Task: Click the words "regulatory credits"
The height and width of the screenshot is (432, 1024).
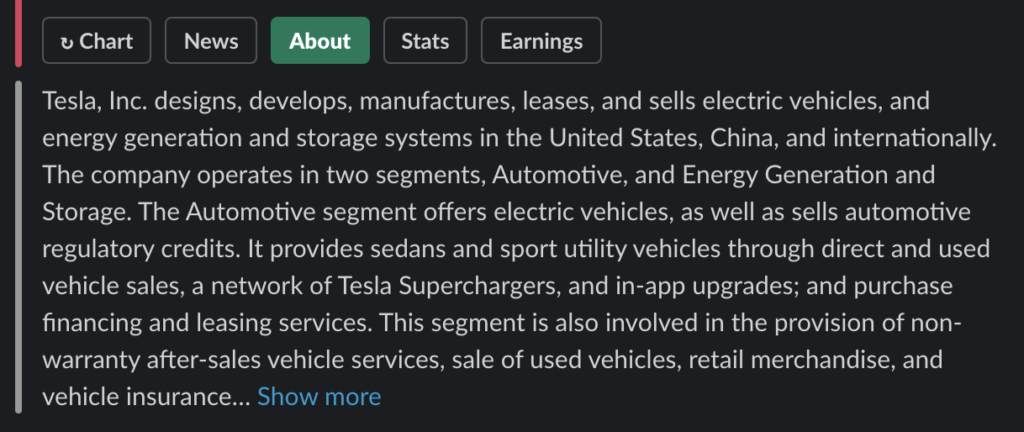Action: [136, 249]
